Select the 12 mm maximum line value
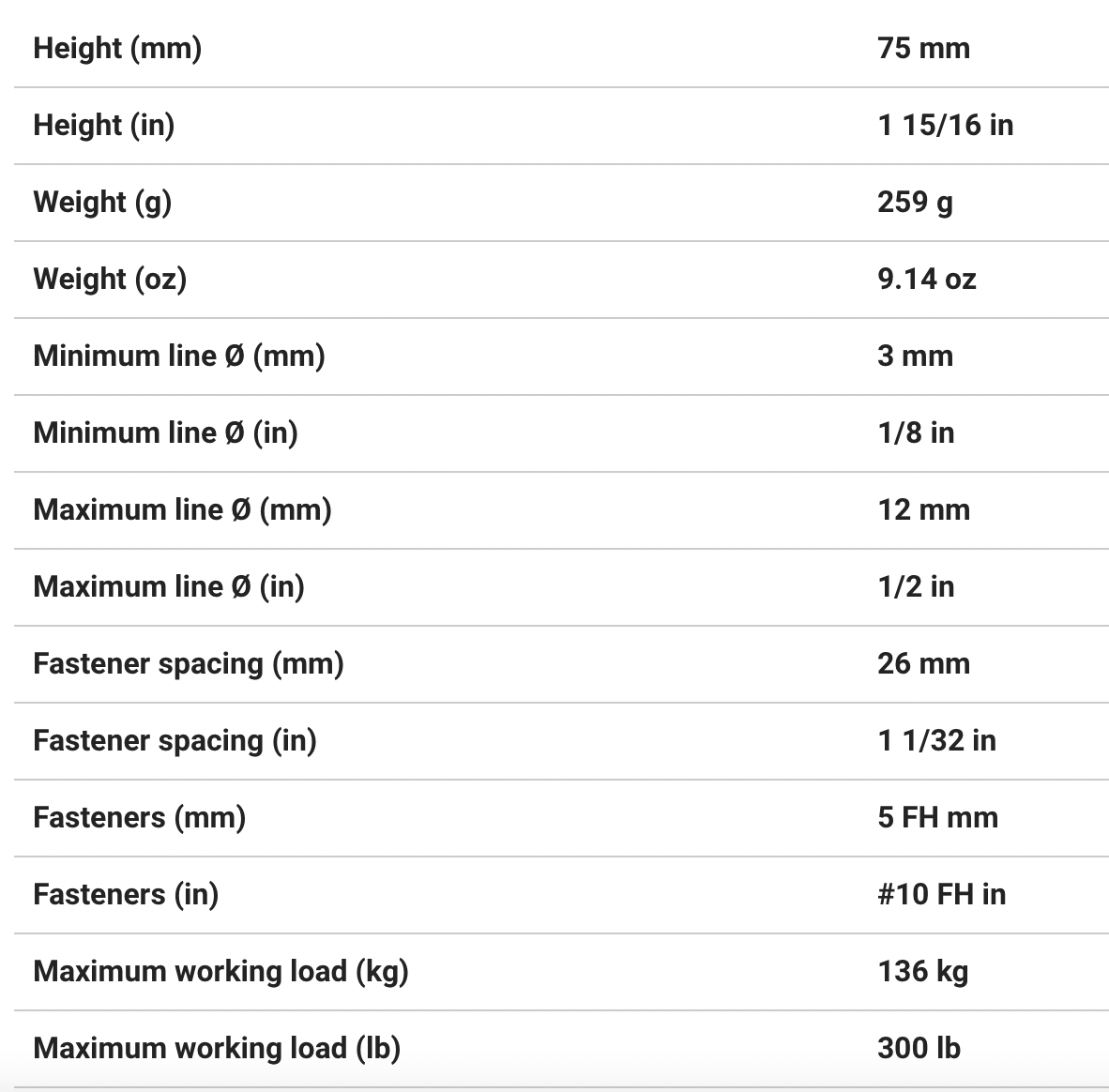 pyautogui.click(x=923, y=509)
